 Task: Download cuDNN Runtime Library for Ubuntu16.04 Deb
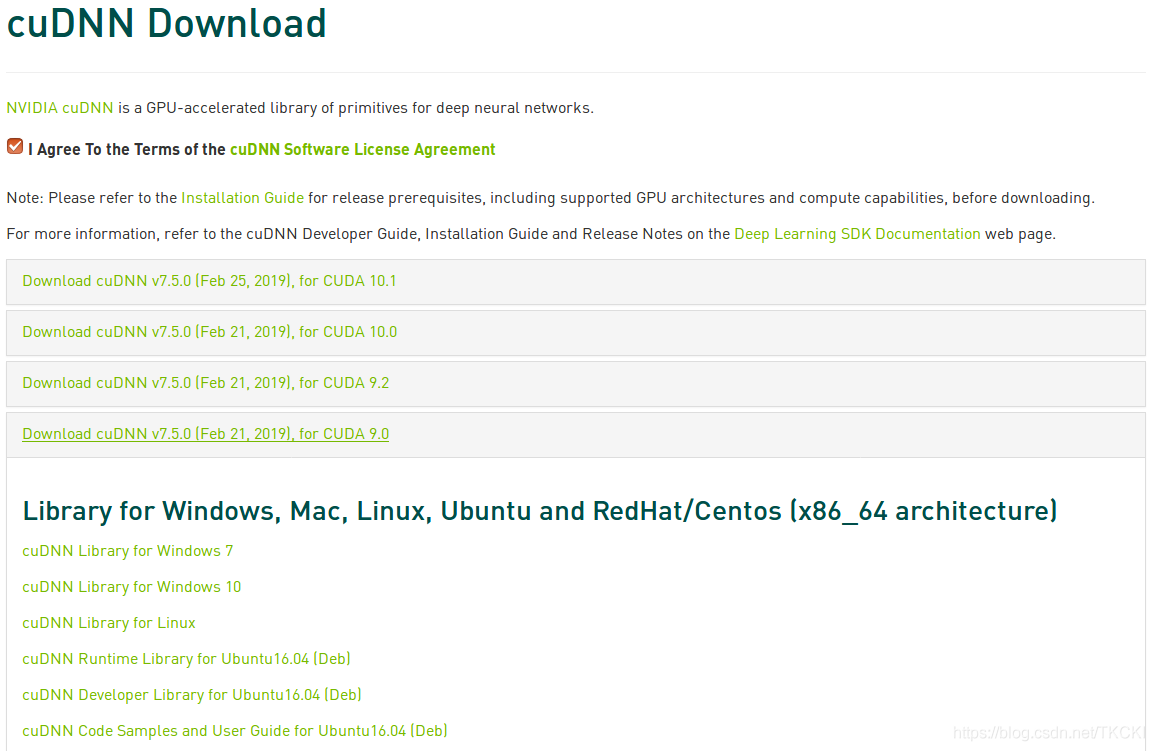coord(186,659)
